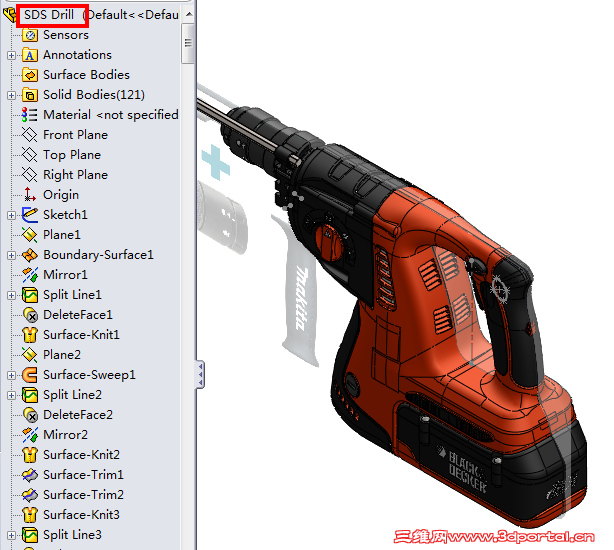Click the DeleteFace1 feature icon
Screen dimensions: 614x550
(x=30, y=315)
